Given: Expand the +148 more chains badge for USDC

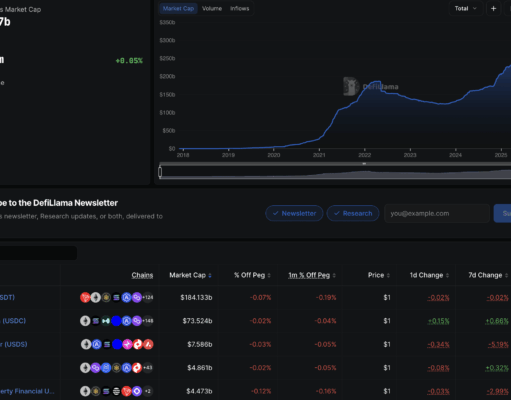Looking at the screenshot, I should coord(148,321).
